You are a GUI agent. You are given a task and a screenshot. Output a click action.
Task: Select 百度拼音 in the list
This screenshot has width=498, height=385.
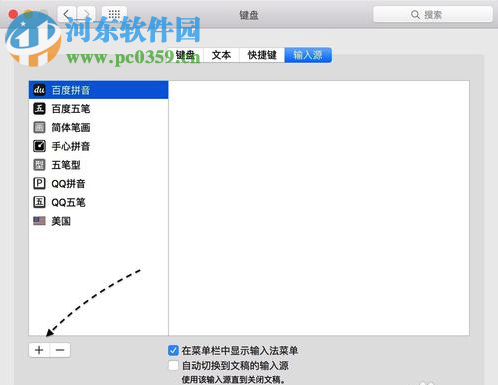[x=99, y=90]
